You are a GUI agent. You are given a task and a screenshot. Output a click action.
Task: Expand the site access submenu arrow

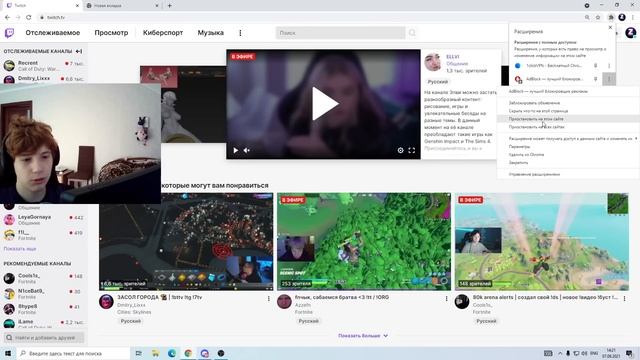pos(636,139)
